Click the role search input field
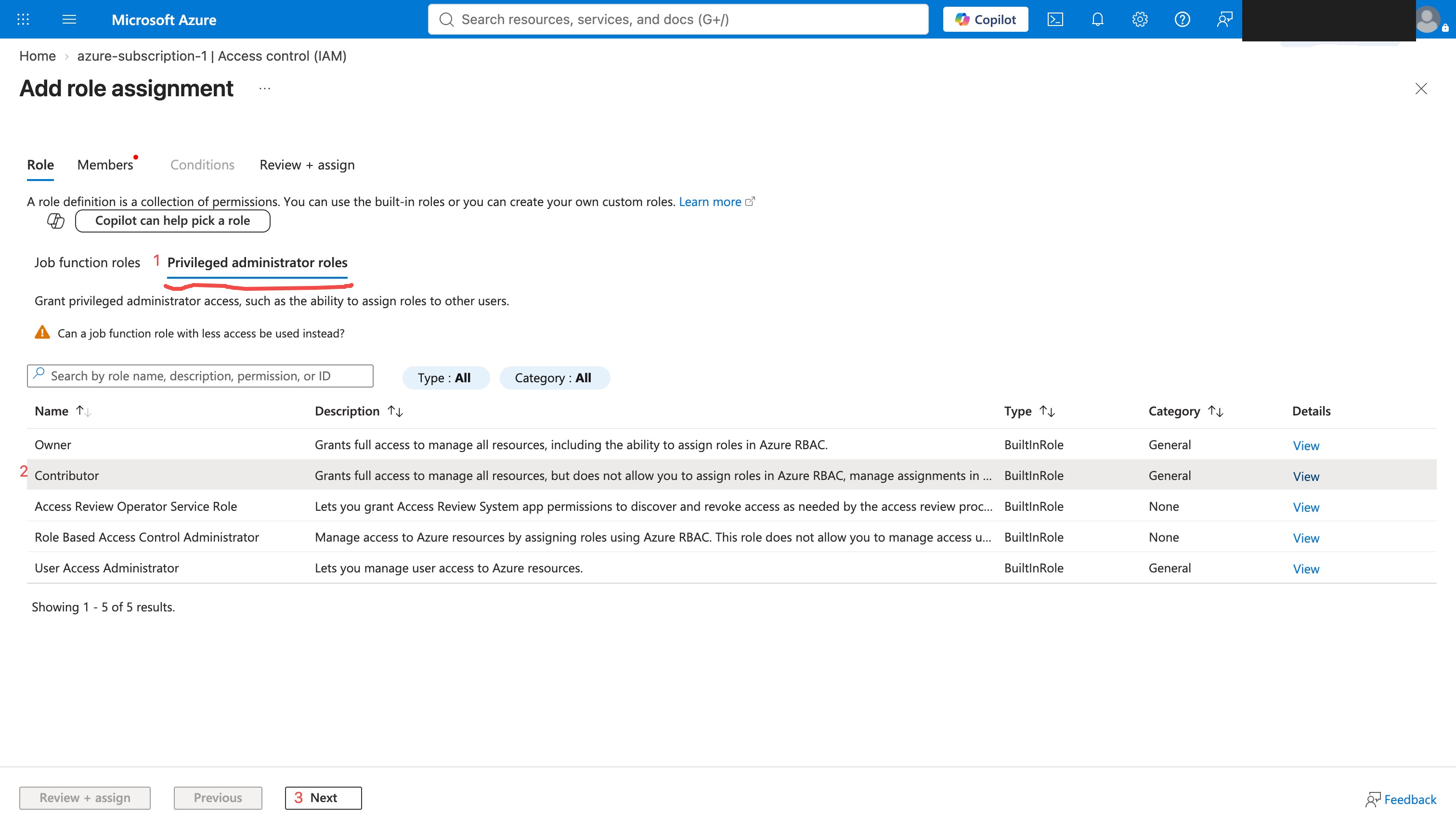Screen dimensions: 1456x829 tap(200, 376)
